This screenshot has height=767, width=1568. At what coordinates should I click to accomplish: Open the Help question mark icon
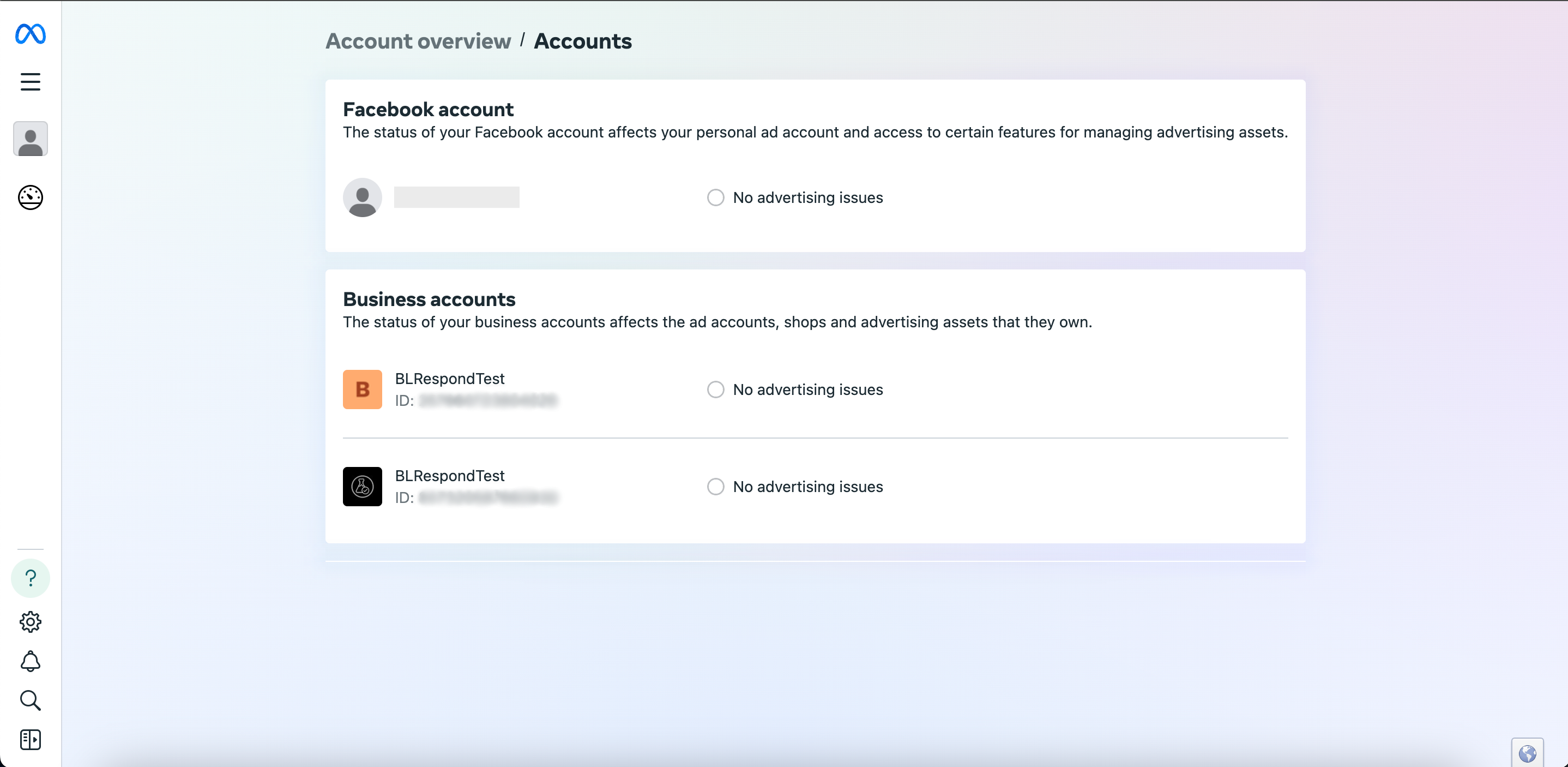point(31,578)
